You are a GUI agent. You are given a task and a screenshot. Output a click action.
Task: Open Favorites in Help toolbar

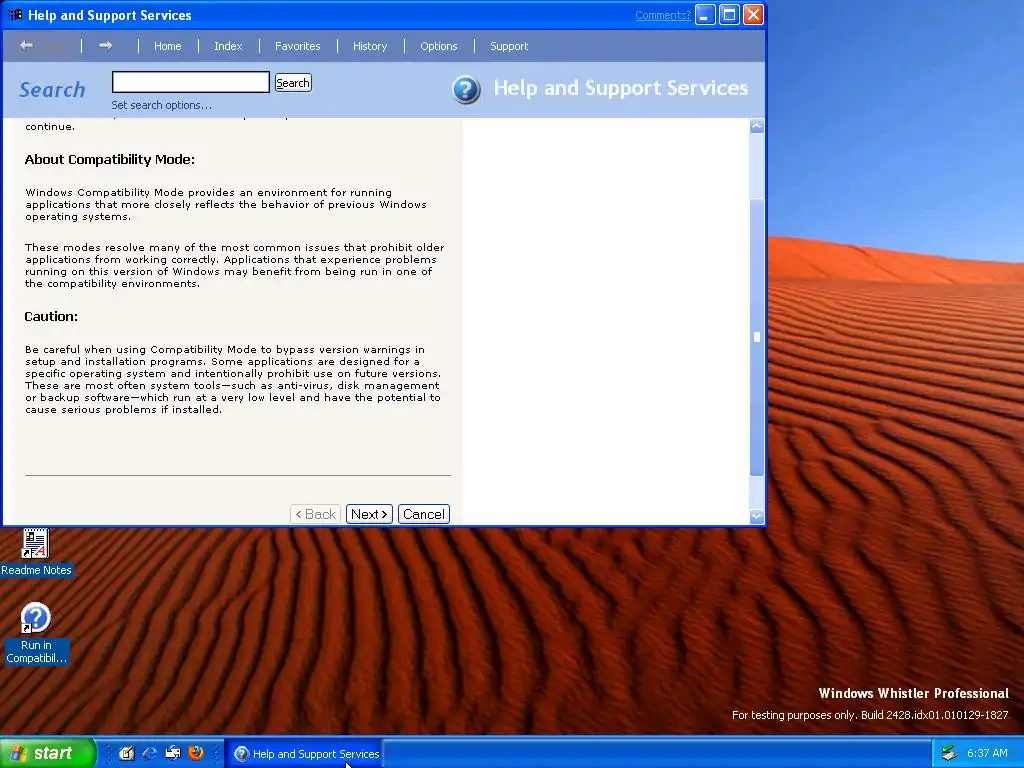pyautogui.click(x=298, y=46)
